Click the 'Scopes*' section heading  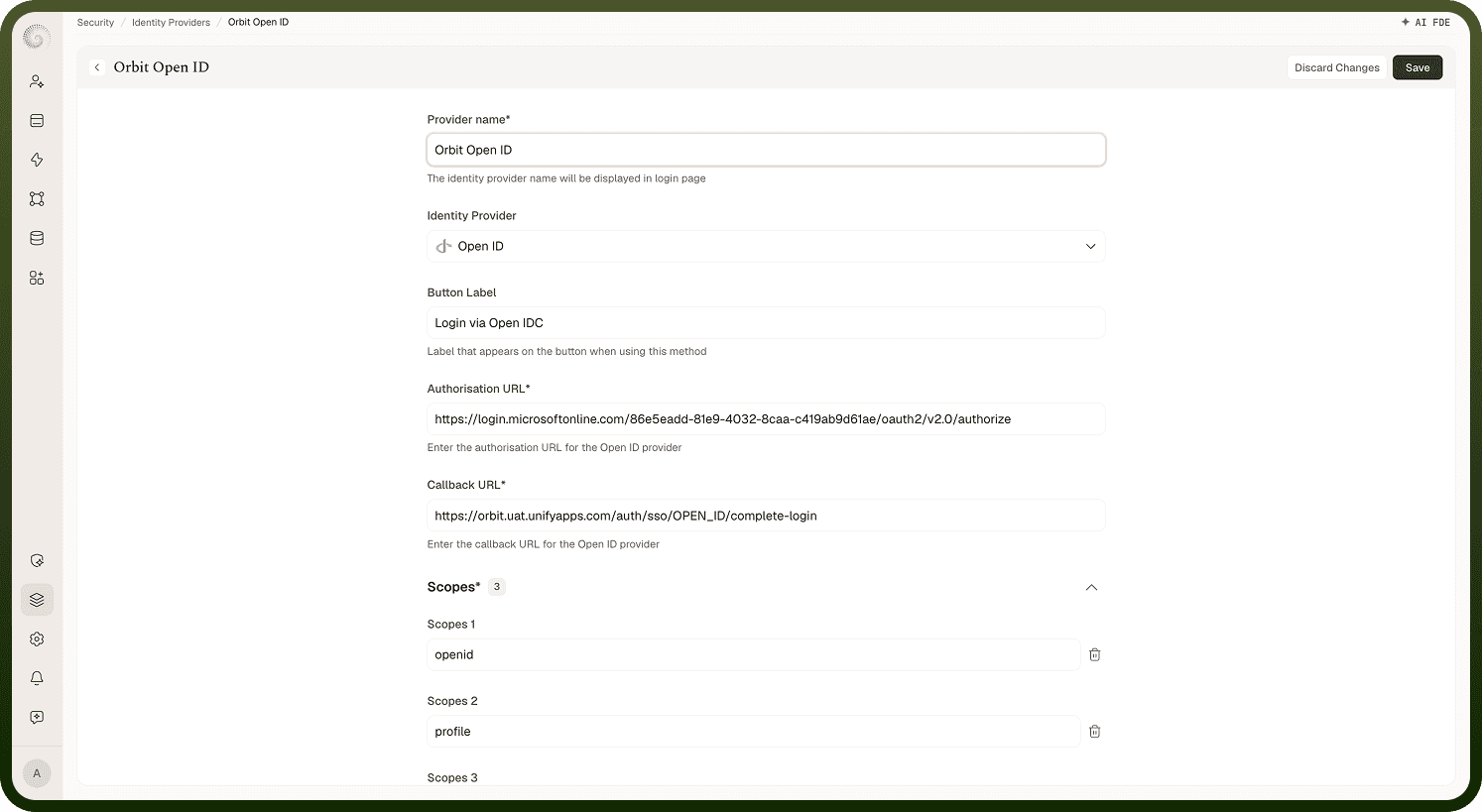[x=453, y=587]
